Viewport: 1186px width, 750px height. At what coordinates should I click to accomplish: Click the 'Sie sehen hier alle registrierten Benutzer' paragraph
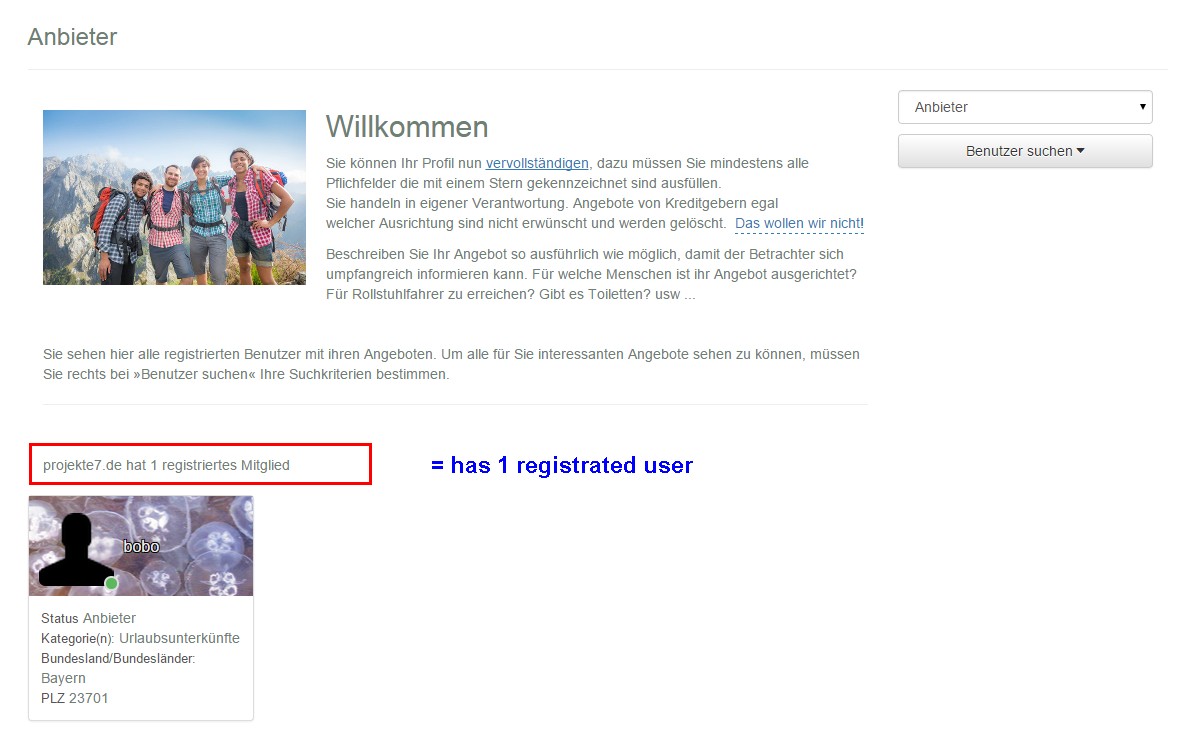pyautogui.click(x=452, y=364)
